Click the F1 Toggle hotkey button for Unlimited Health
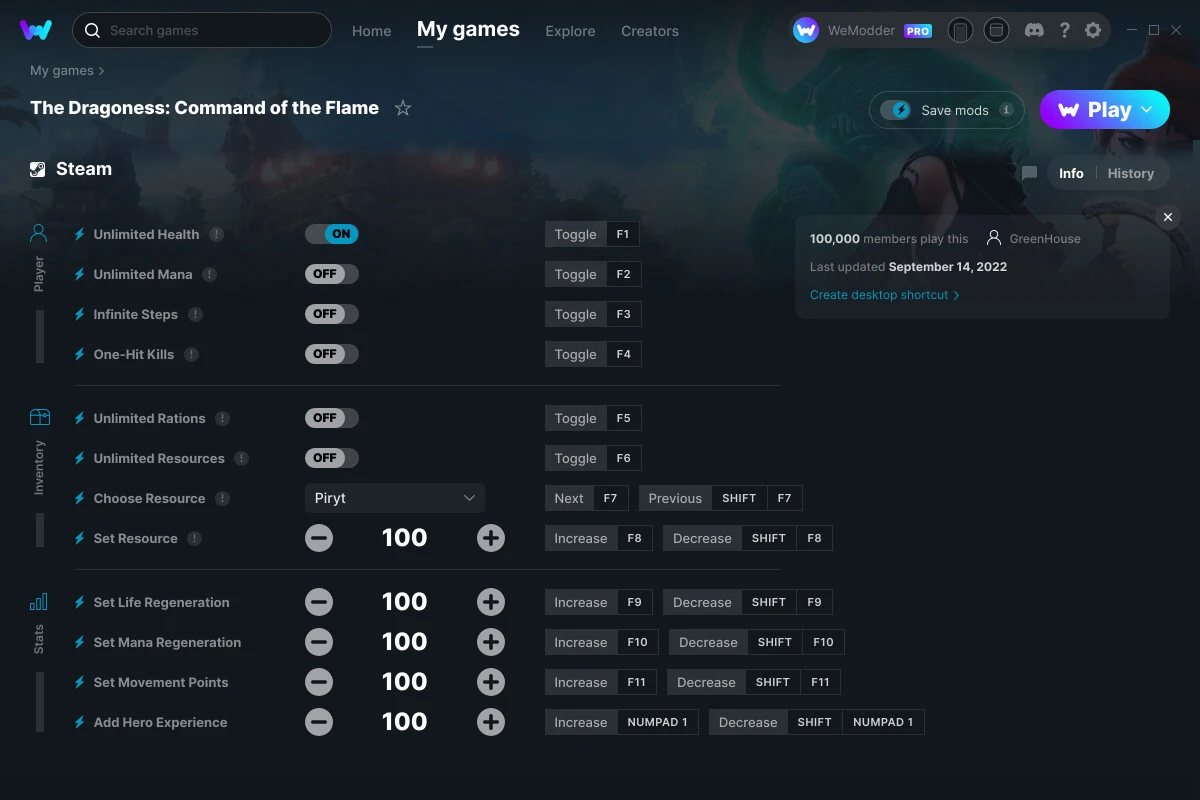This screenshot has width=1200, height=800. pos(593,234)
